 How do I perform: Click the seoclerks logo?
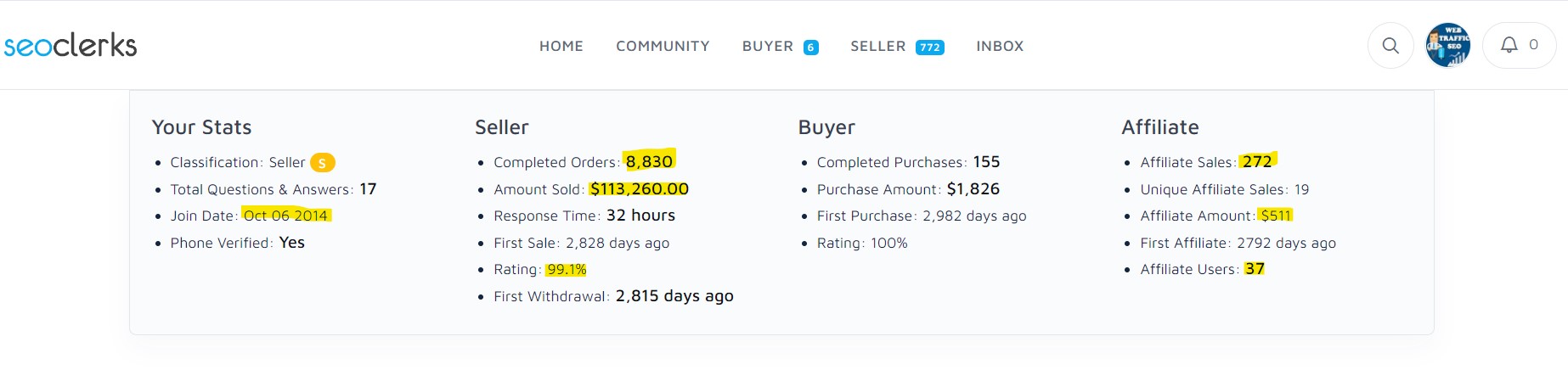[x=71, y=45]
